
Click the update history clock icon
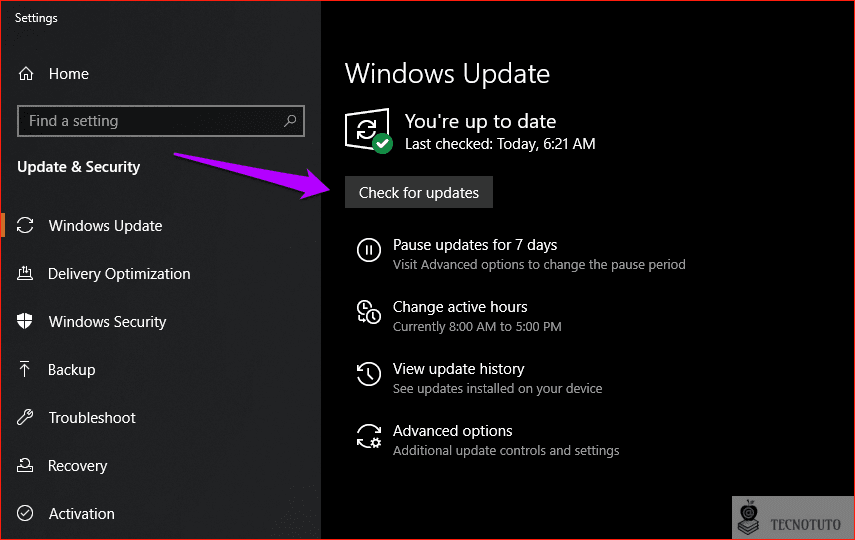369,374
